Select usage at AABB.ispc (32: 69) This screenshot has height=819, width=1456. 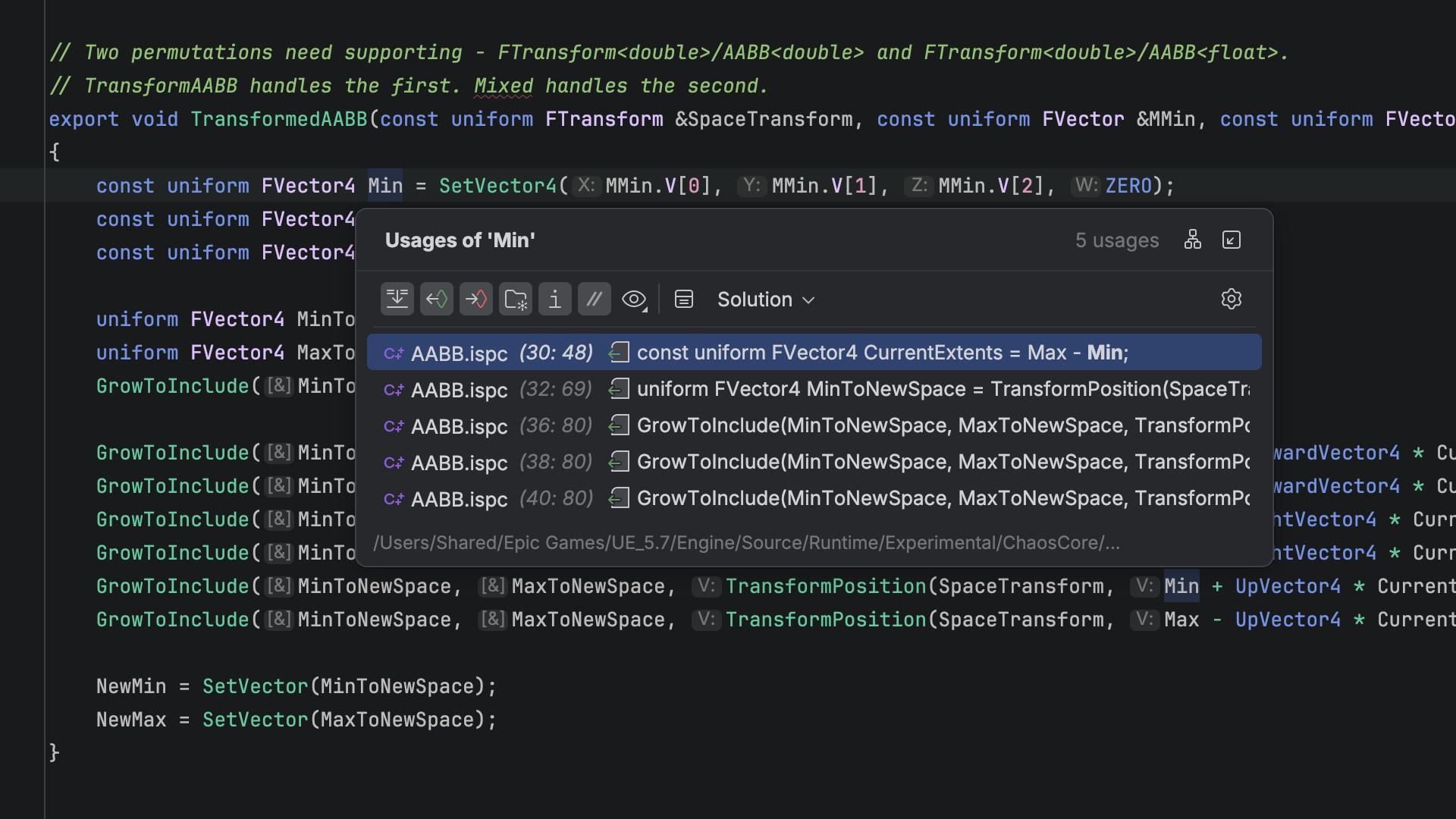pyautogui.click(x=814, y=389)
